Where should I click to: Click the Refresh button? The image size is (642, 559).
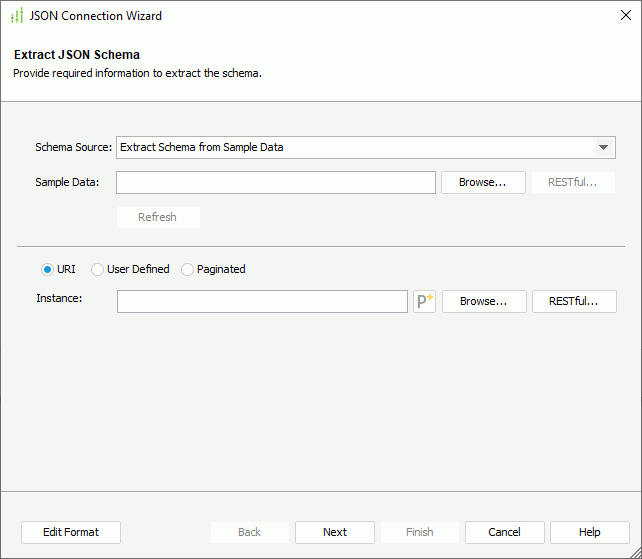158,217
